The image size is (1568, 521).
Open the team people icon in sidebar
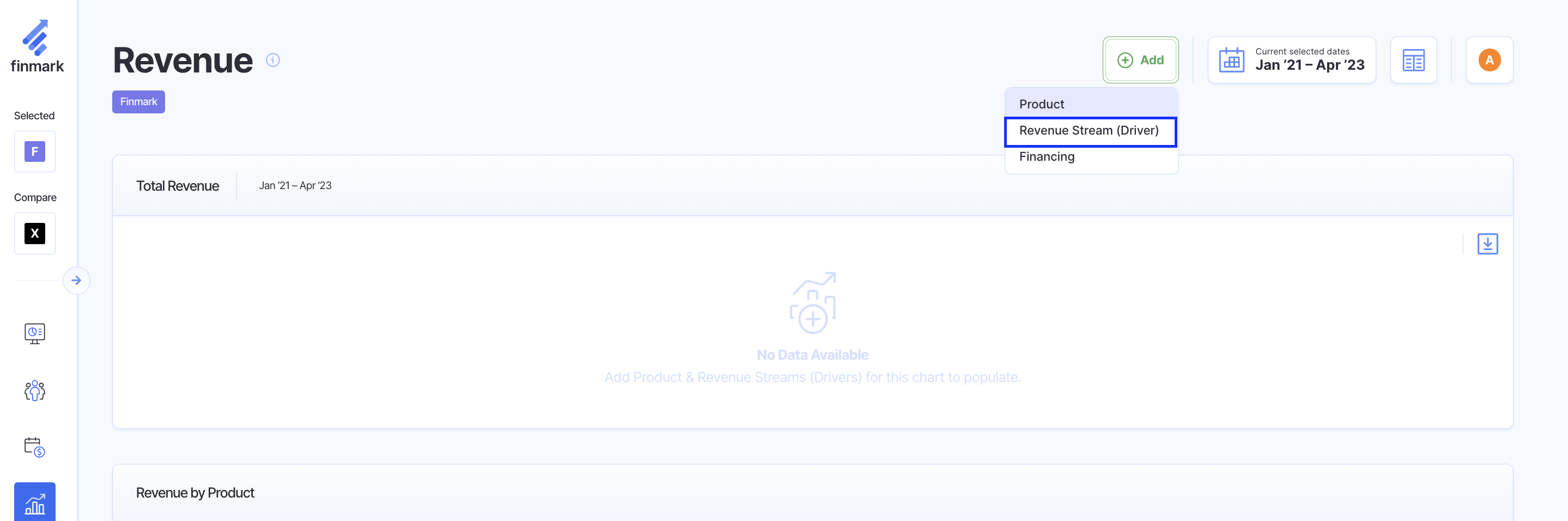(x=35, y=390)
